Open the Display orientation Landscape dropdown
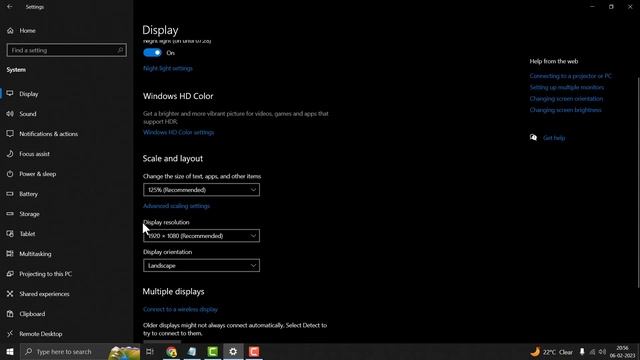The height and width of the screenshot is (360, 640). 201,265
